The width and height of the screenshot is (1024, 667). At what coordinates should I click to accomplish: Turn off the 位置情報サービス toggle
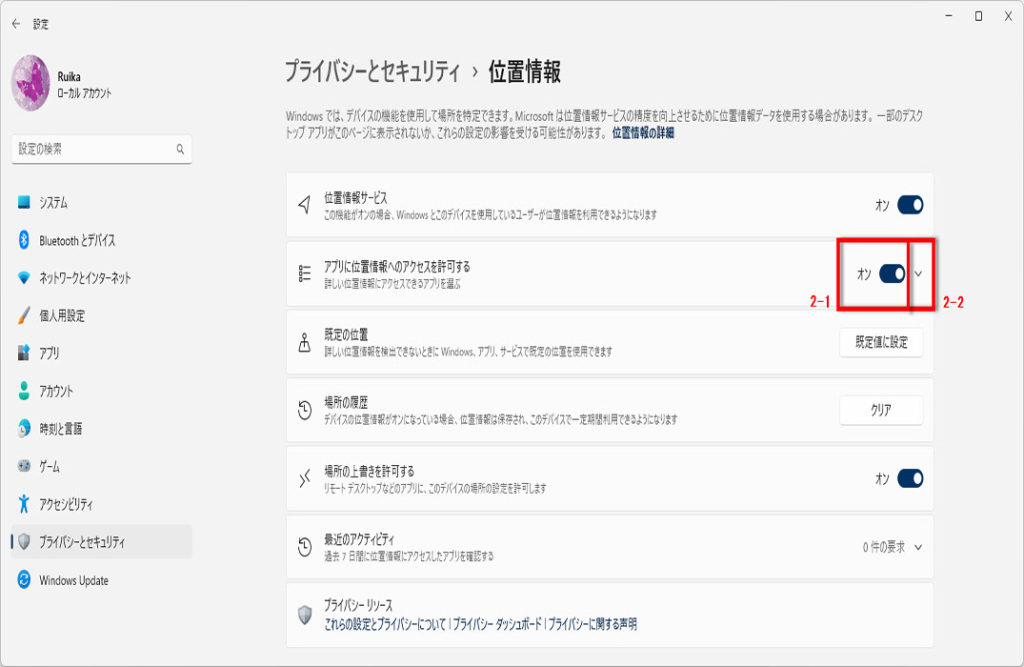point(909,205)
